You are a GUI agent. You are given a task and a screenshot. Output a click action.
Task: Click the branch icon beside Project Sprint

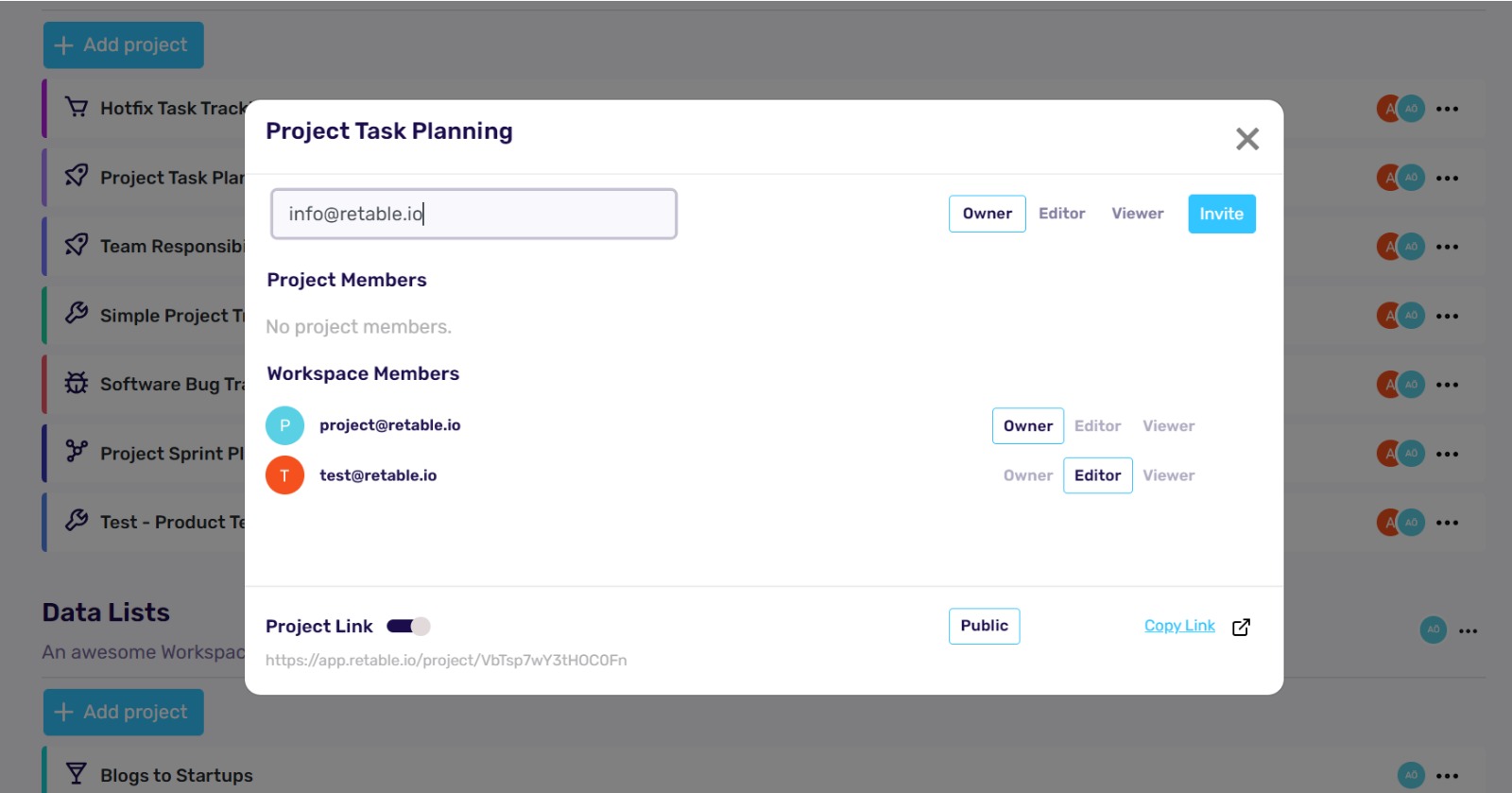77,452
